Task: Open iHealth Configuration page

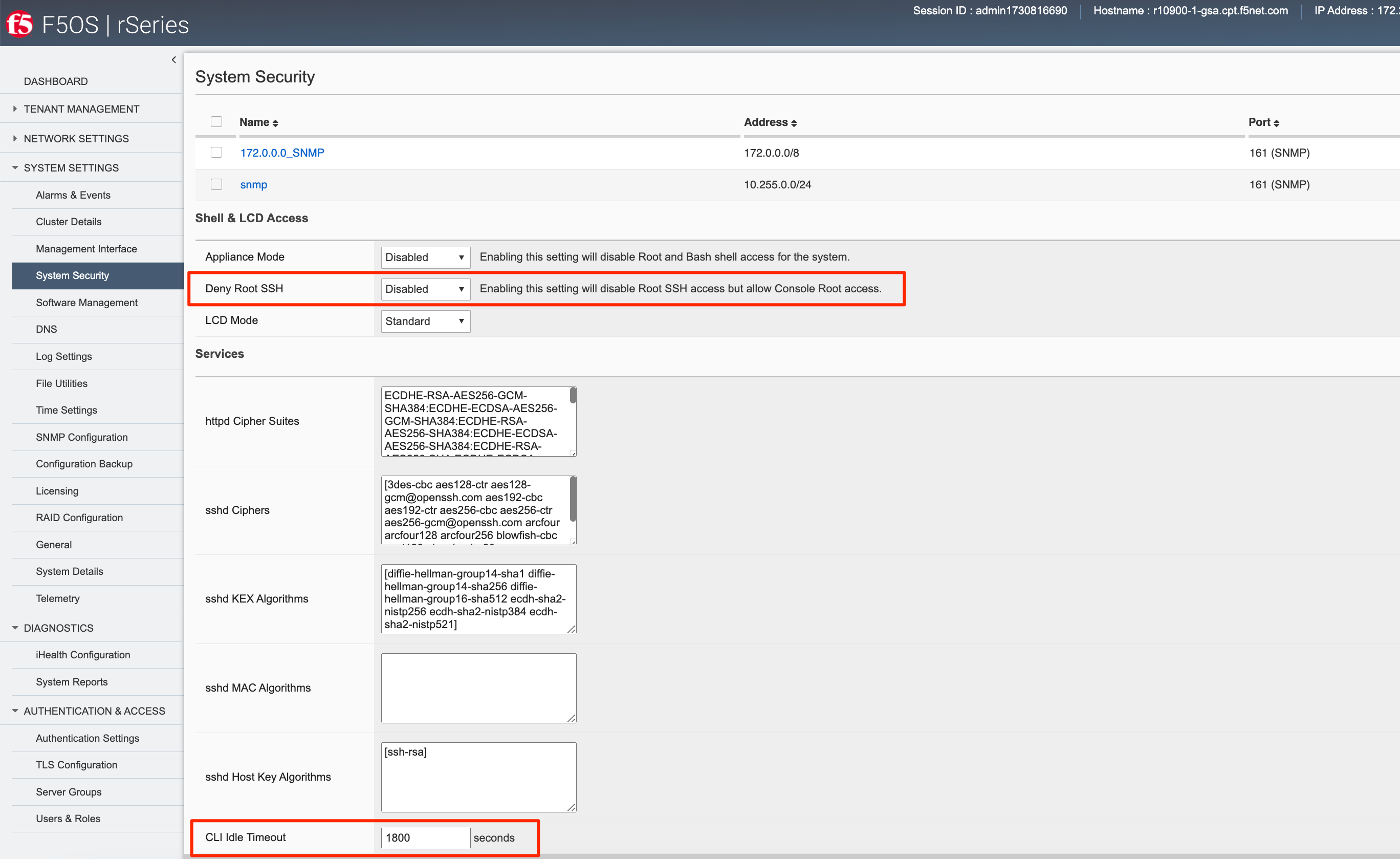Action: pyautogui.click(x=83, y=655)
